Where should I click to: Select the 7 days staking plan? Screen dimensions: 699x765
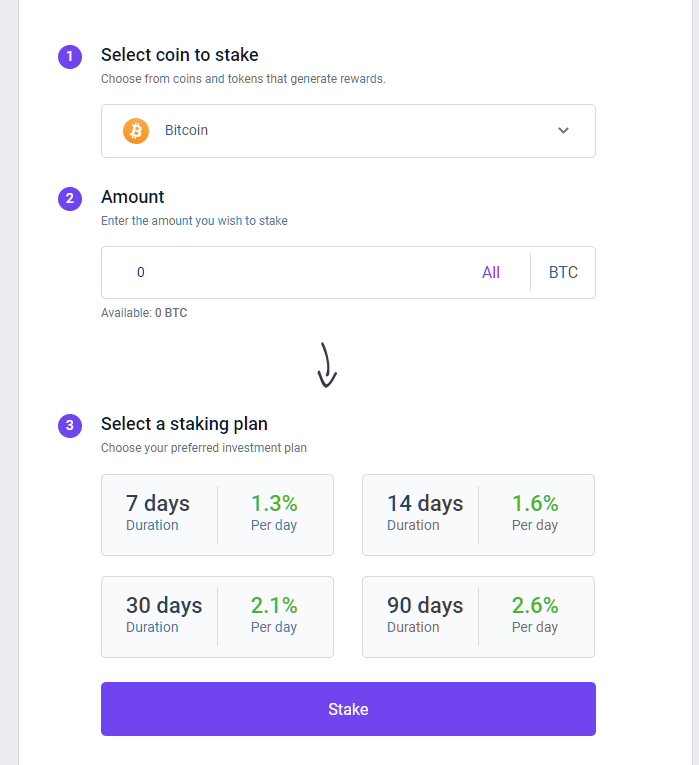tap(218, 515)
